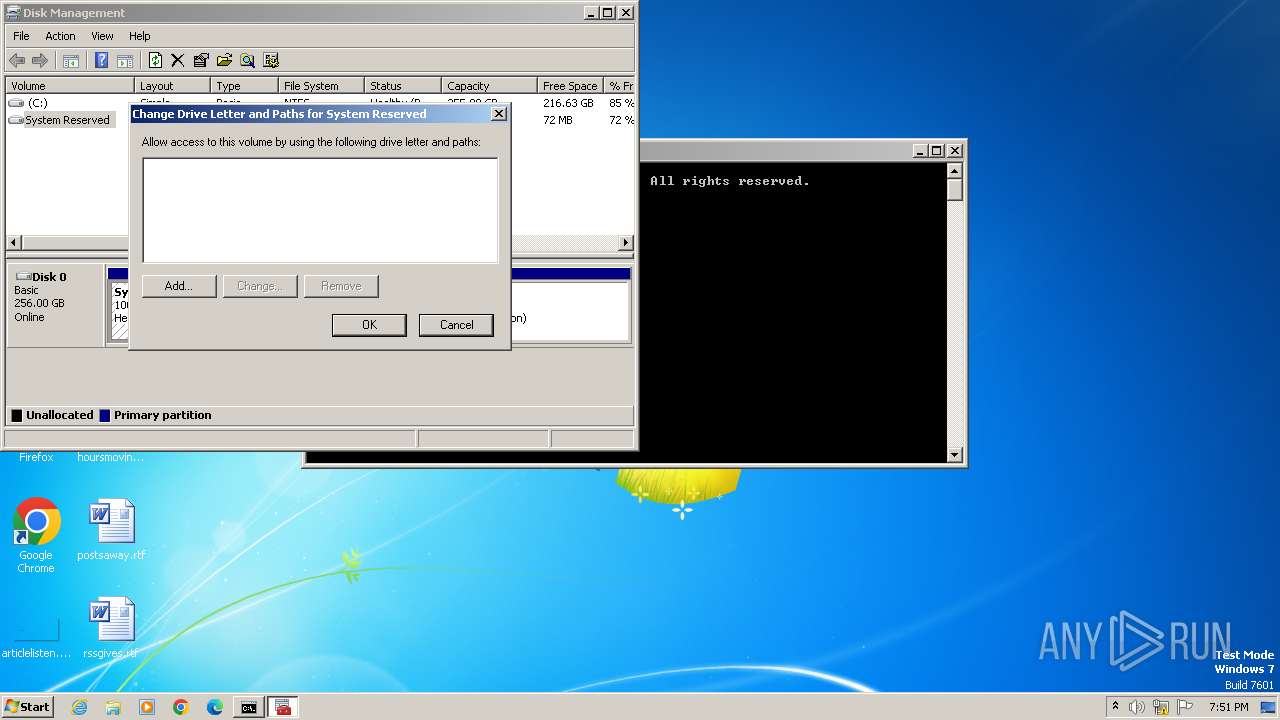Launch Chrome from the taskbar

(181, 707)
